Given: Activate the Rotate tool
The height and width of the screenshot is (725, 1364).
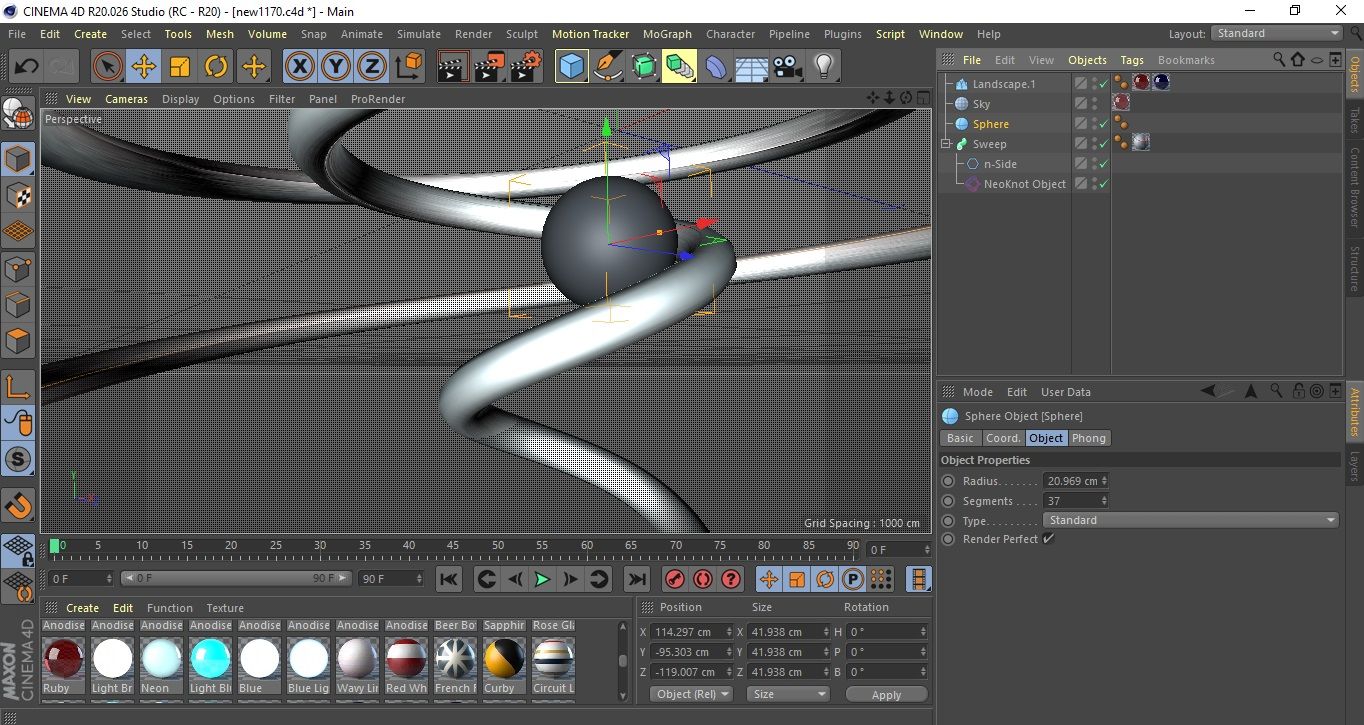Looking at the screenshot, I should click(x=216, y=67).
